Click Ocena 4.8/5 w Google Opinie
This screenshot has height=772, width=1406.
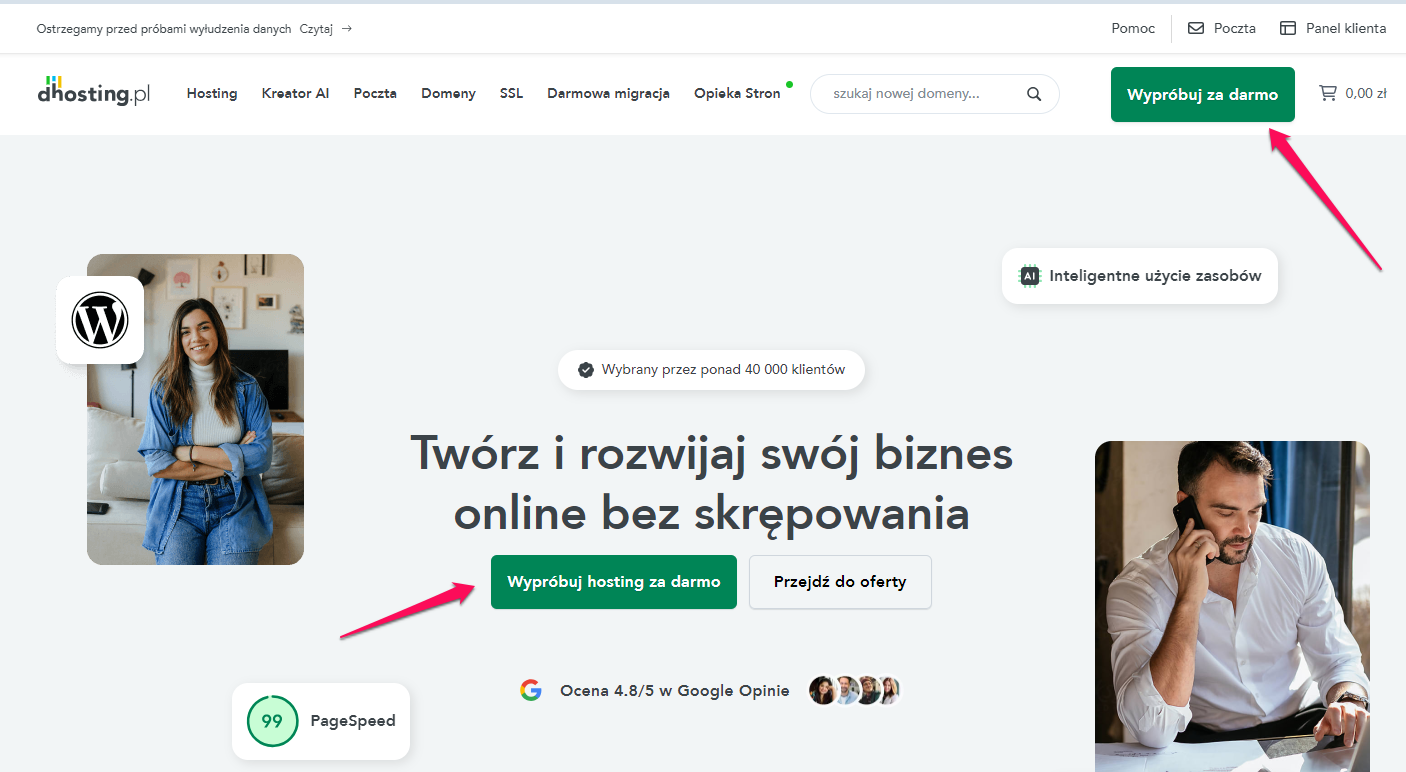675,690
